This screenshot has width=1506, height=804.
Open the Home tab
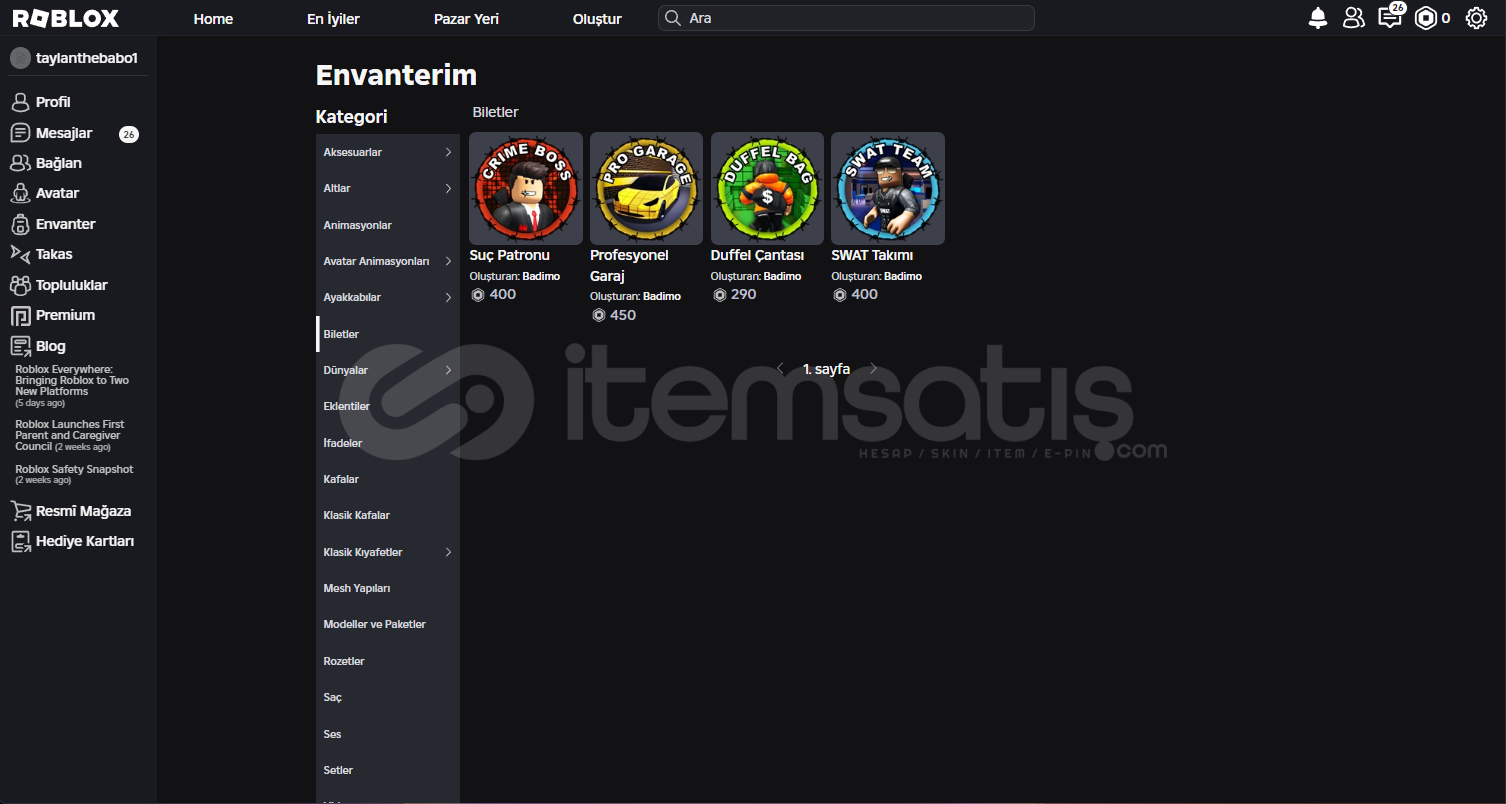point(213,19)
